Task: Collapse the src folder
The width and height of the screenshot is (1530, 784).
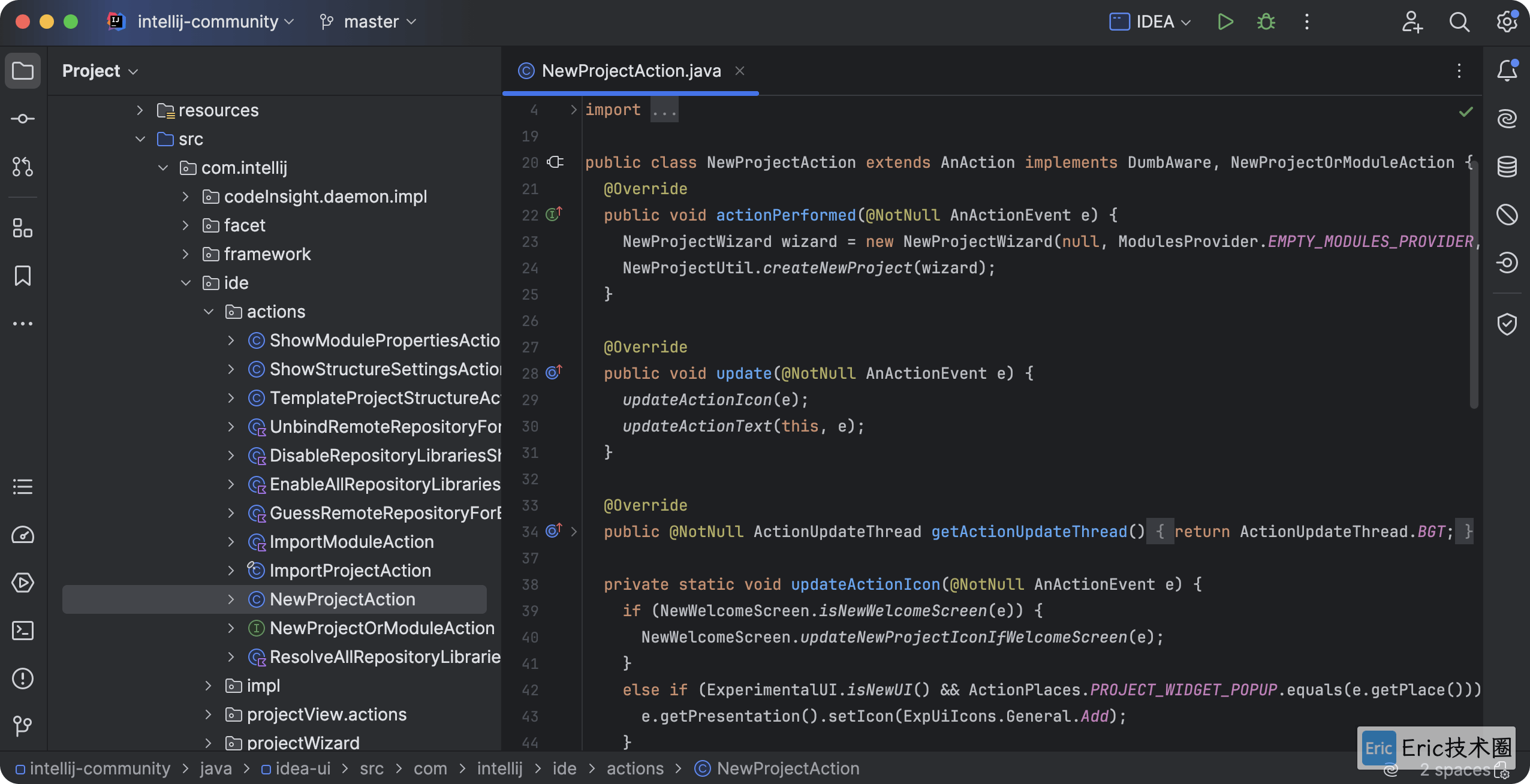Action: click(x=140, y=139)
